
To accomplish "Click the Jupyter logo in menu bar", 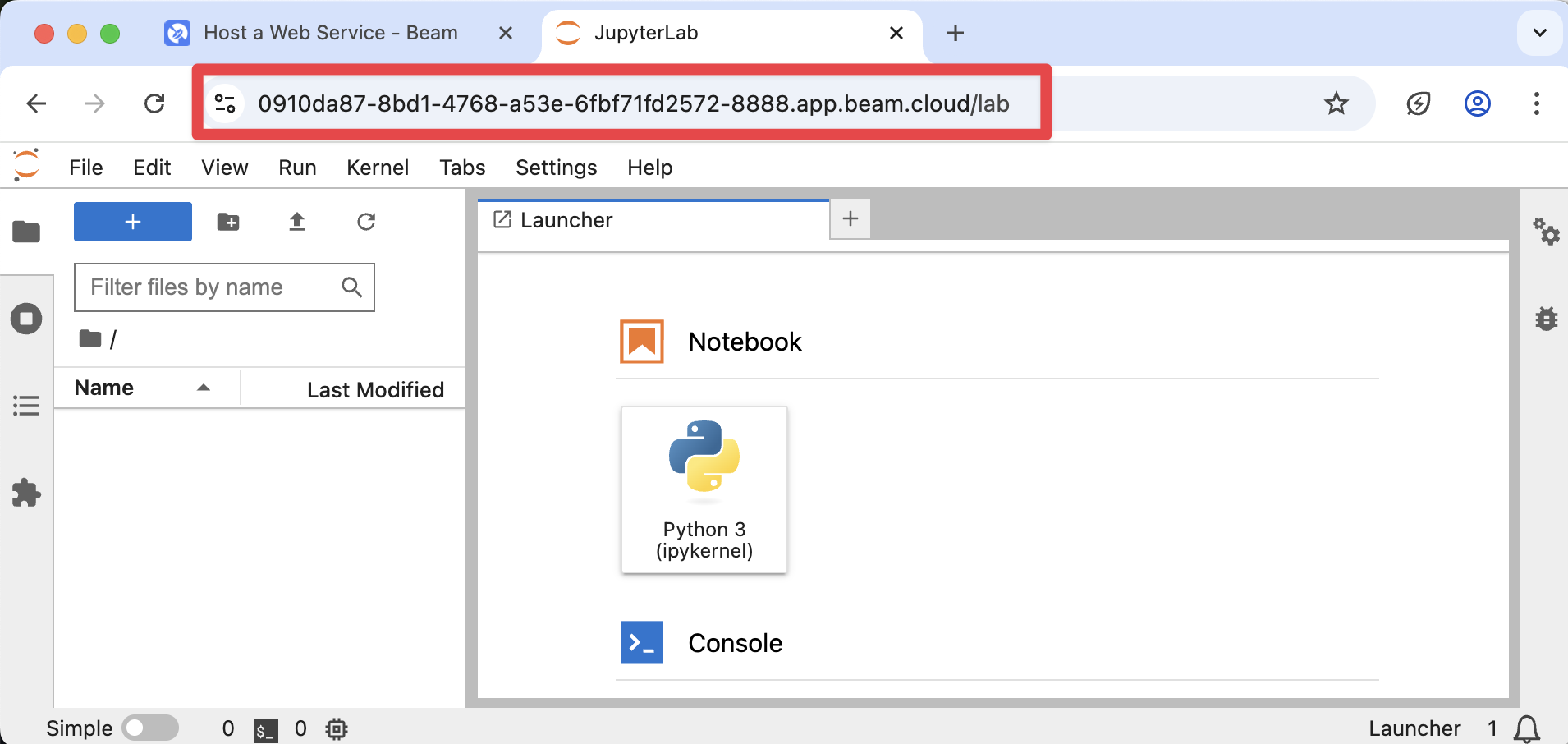I will point(26,165).
